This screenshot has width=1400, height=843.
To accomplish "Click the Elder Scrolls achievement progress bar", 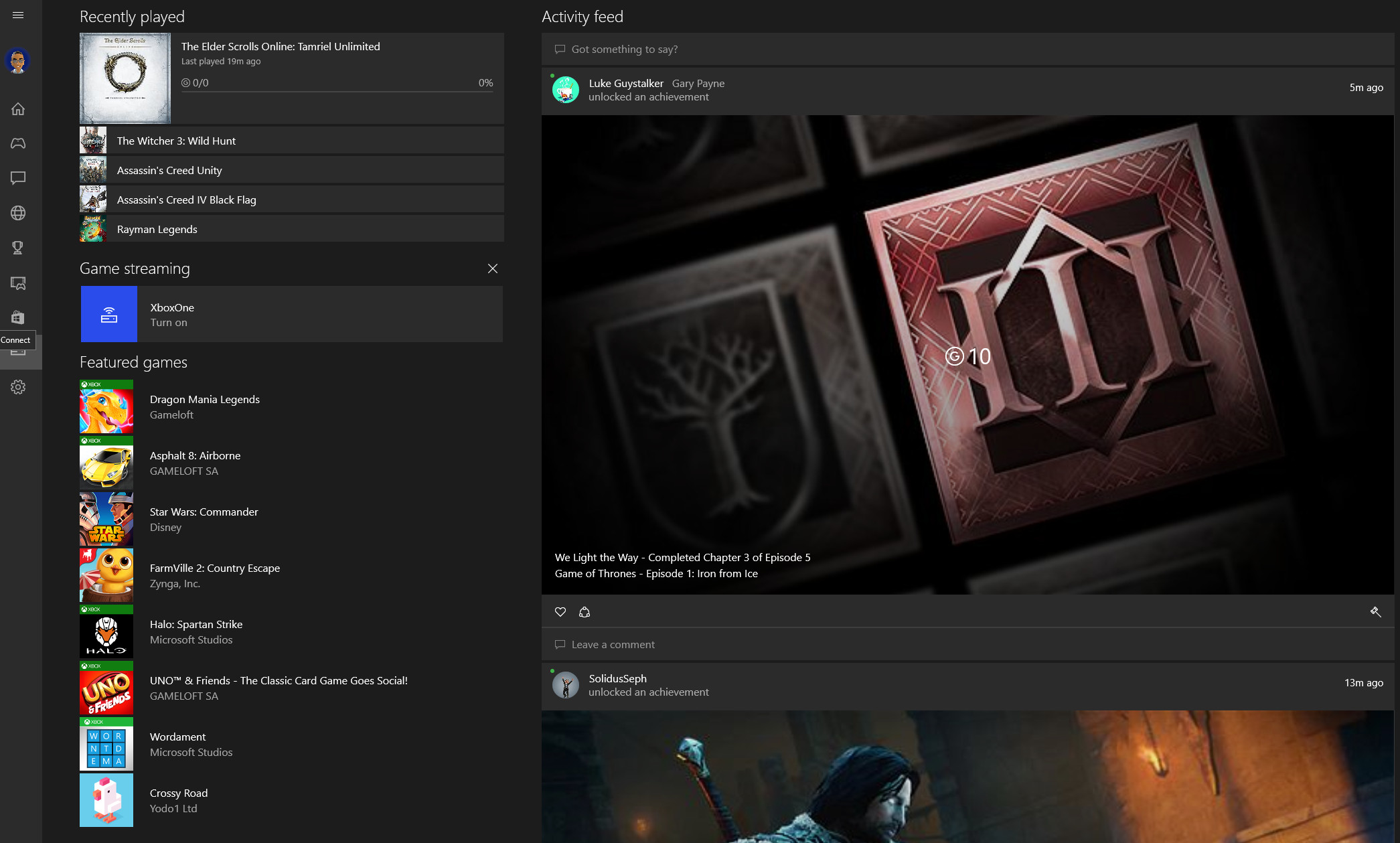I will [337, 91].
